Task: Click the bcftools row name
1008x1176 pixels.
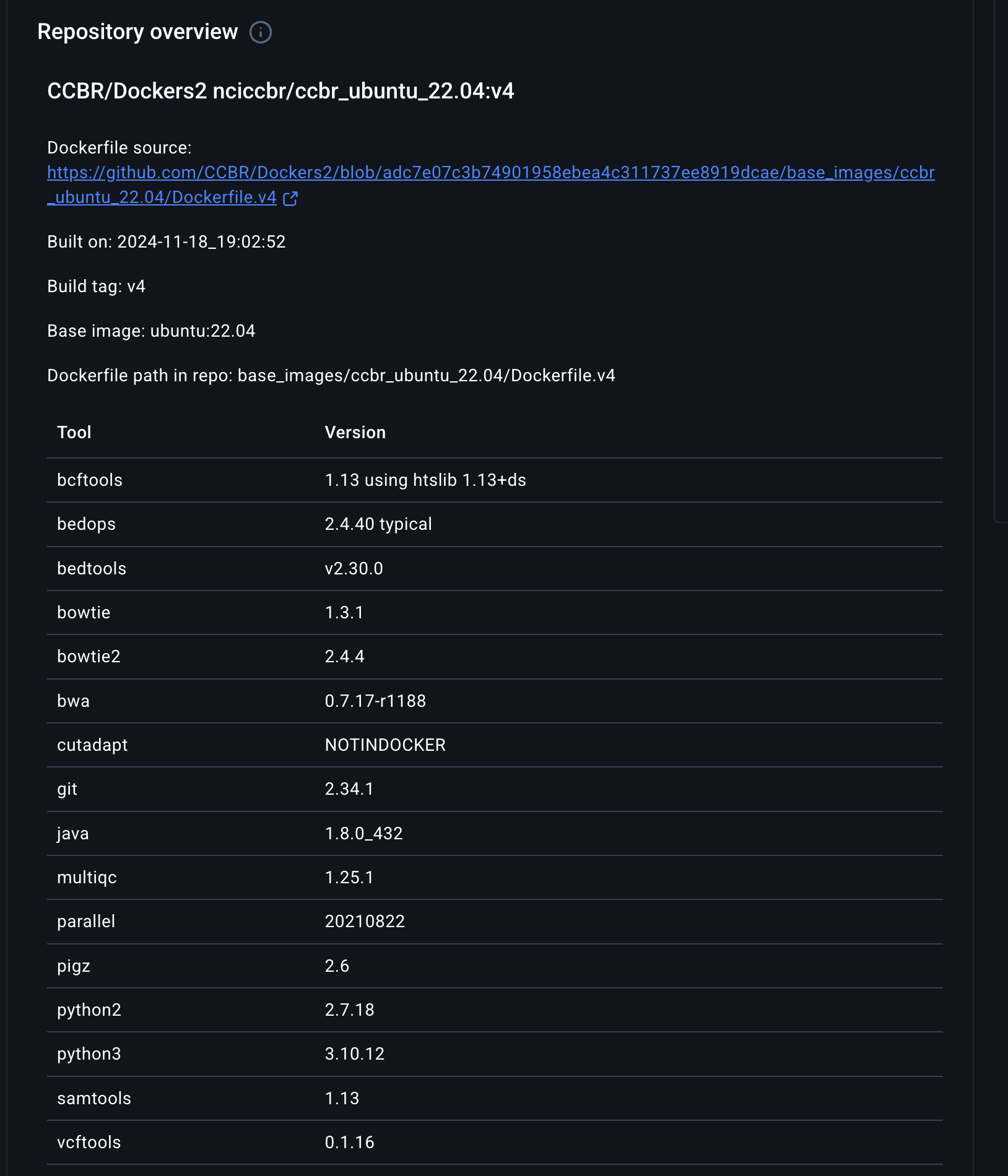Action: [90, 480]
